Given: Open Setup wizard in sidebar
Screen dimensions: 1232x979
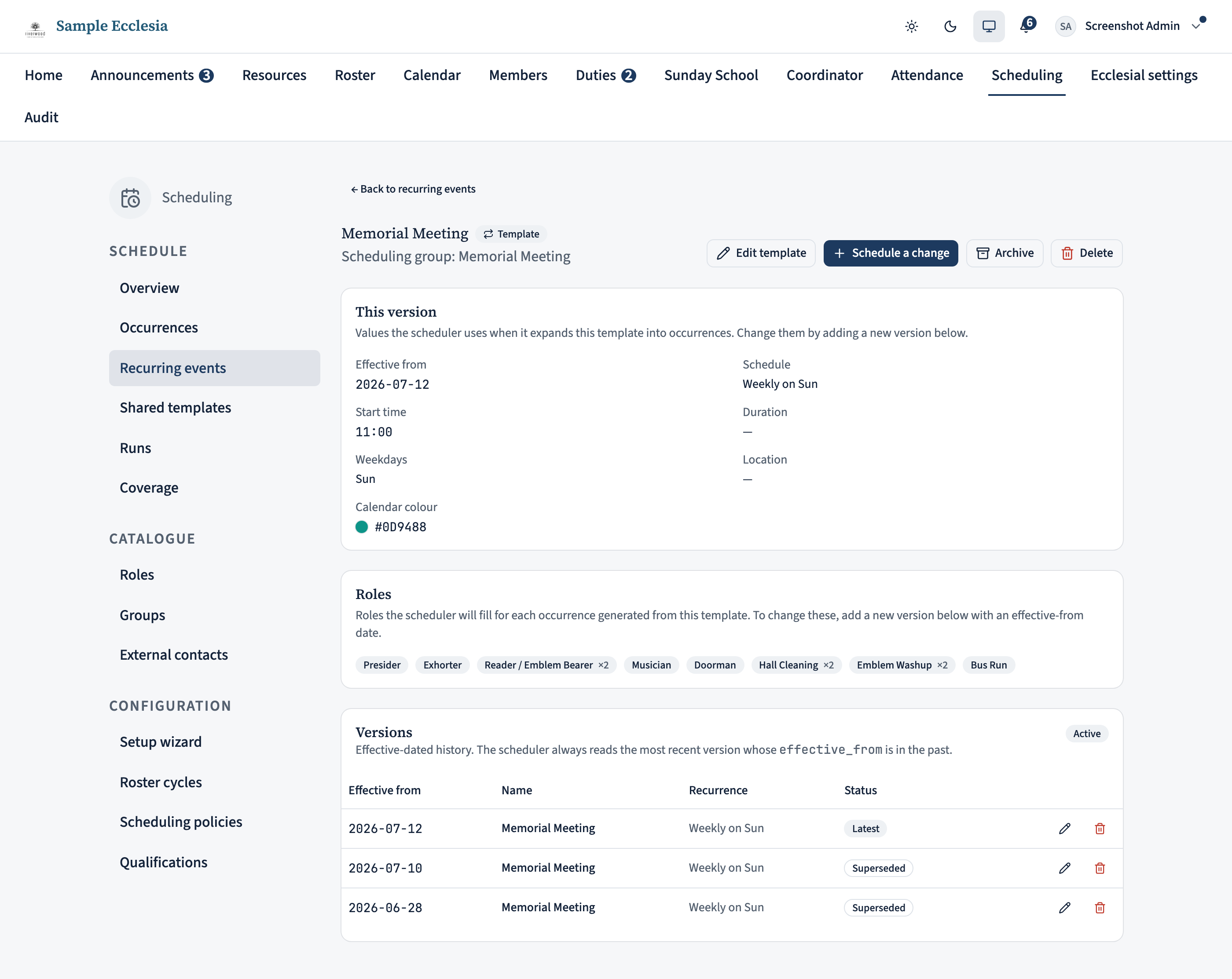Looking at the screenshot, I should pyautogui.click(x=214, y=742).
